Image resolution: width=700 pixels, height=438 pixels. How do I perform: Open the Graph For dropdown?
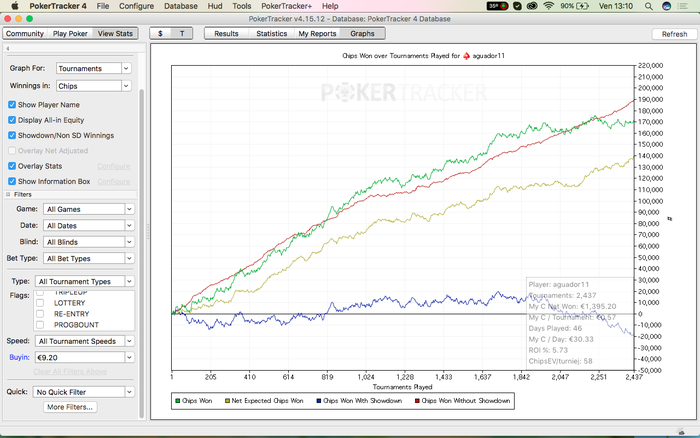coord(94,68)
